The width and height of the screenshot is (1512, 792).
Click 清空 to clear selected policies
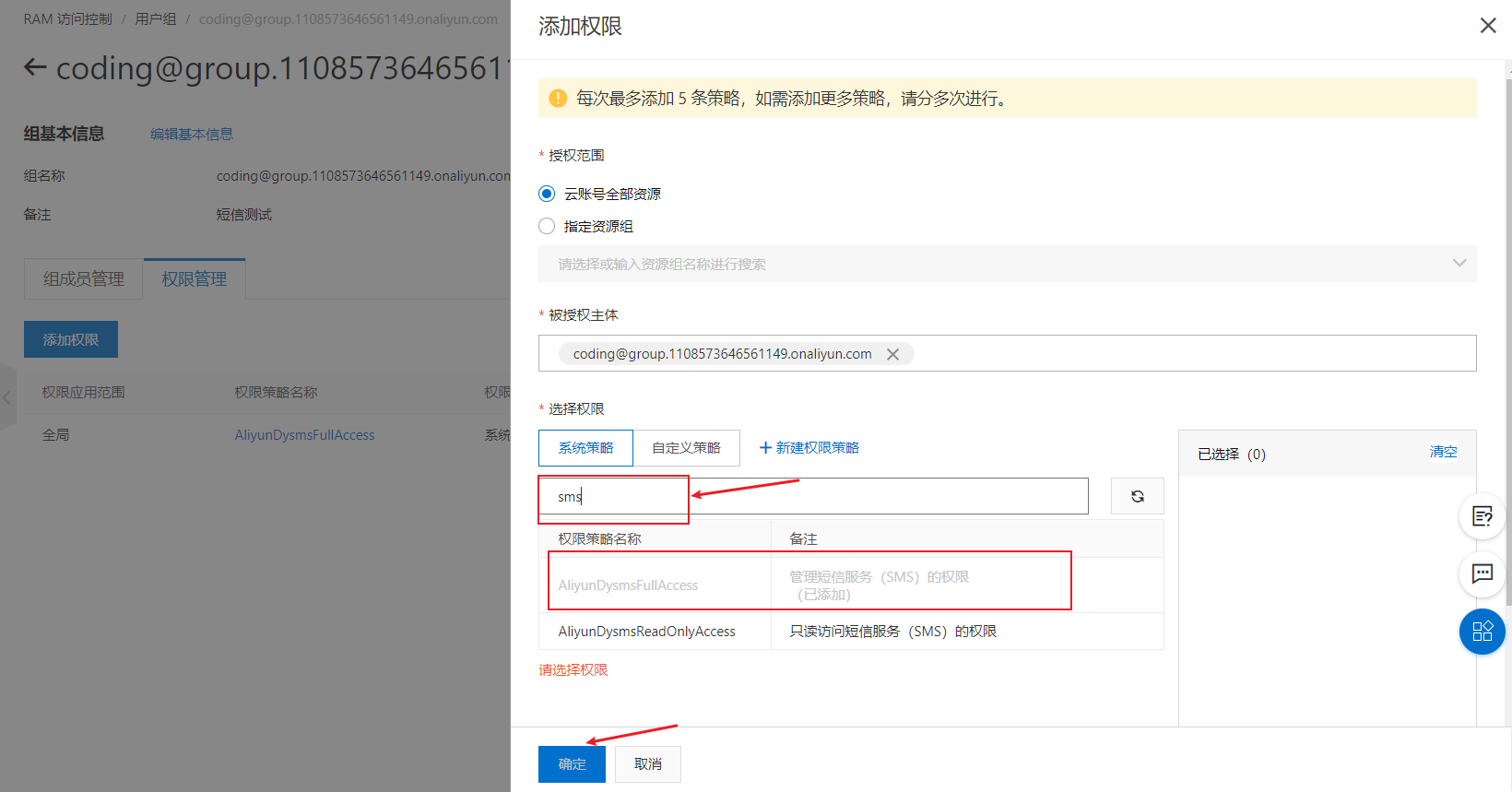[x=1443, y=452]
